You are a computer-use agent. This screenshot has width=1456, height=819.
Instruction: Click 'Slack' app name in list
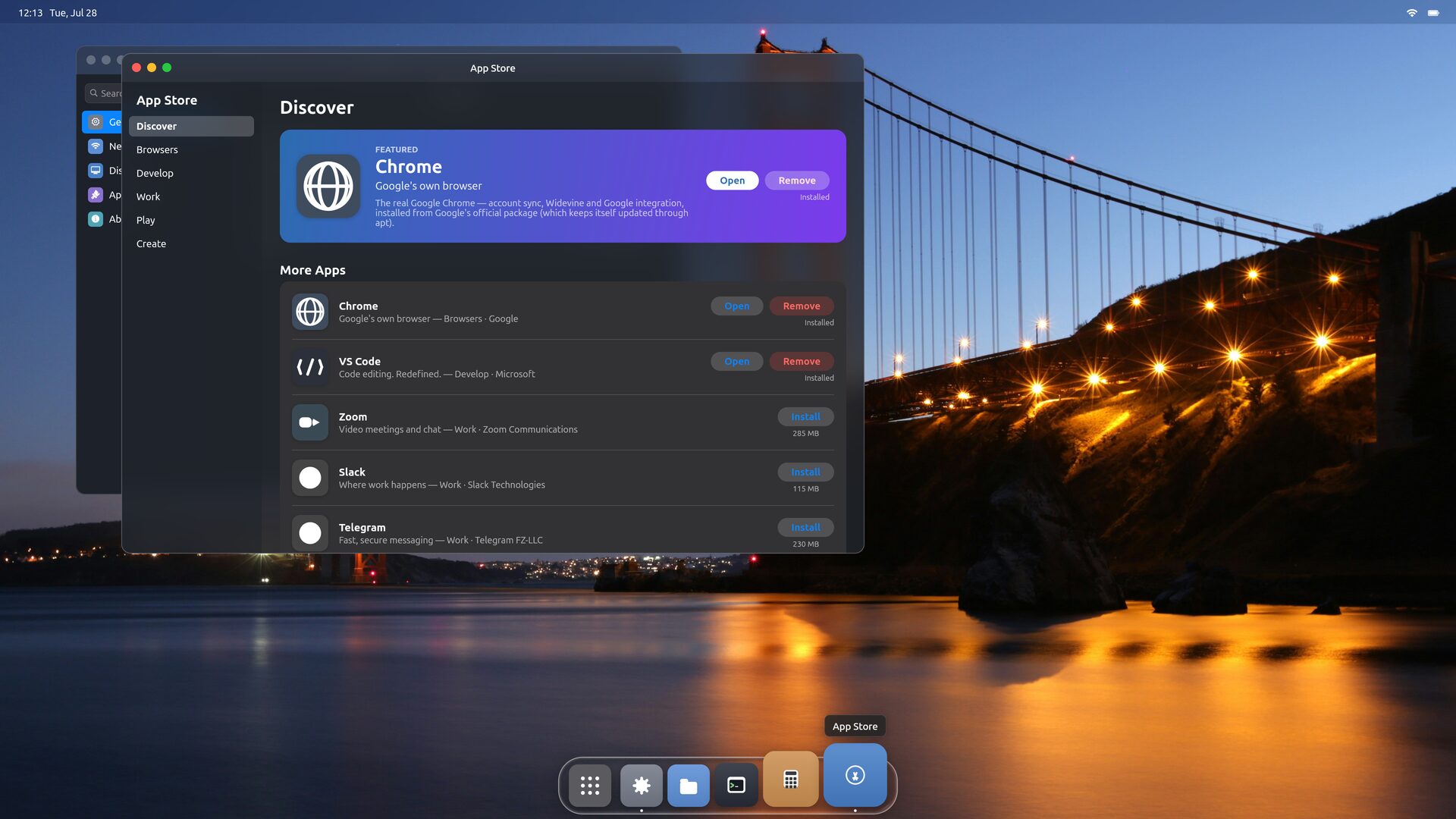pos(352,472)
